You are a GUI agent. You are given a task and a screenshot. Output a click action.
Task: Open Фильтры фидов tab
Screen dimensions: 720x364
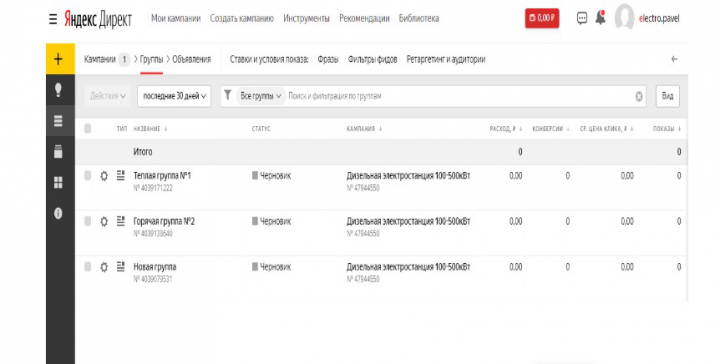click(x=372, y=59)
